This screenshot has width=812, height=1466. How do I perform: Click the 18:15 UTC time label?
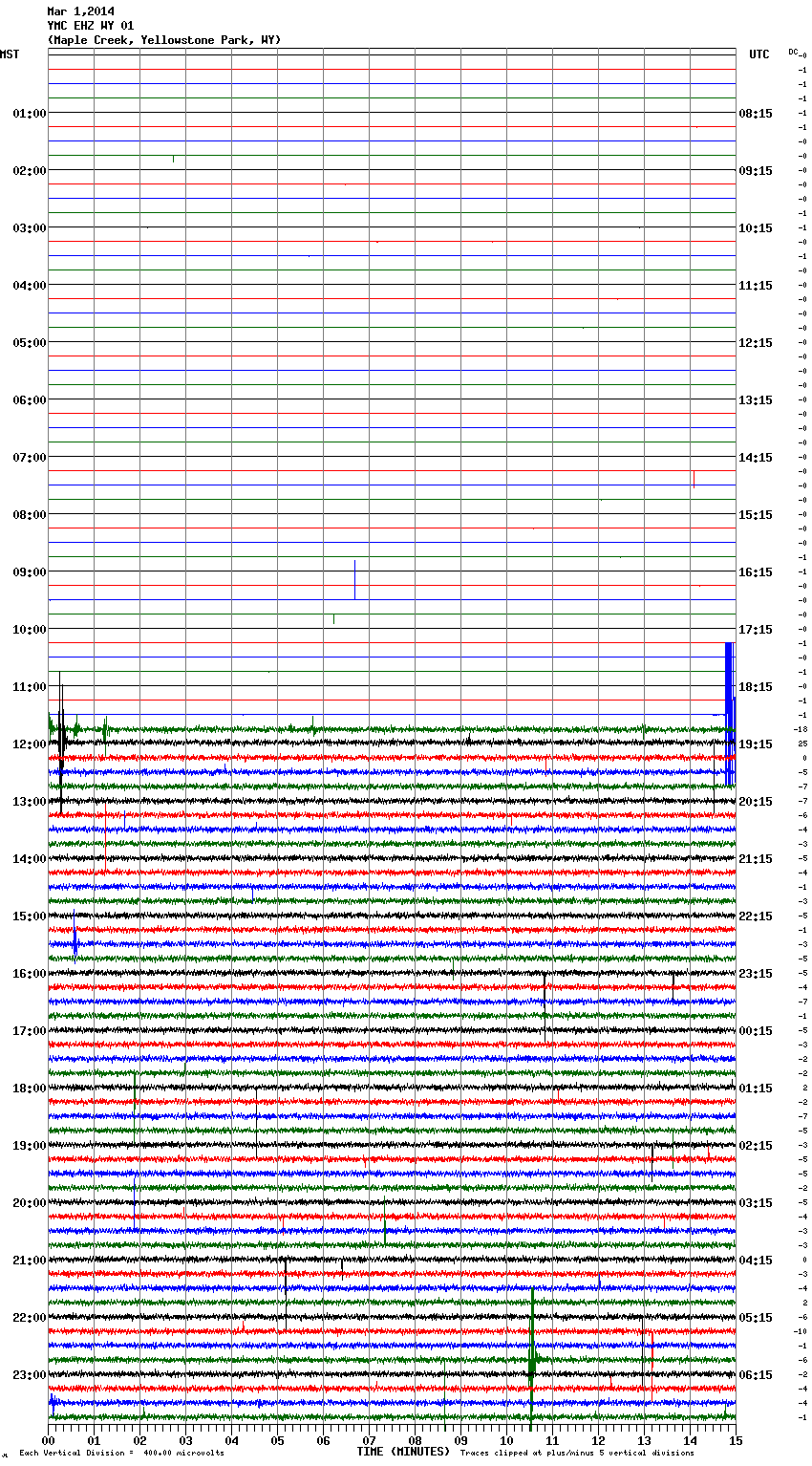756,687
